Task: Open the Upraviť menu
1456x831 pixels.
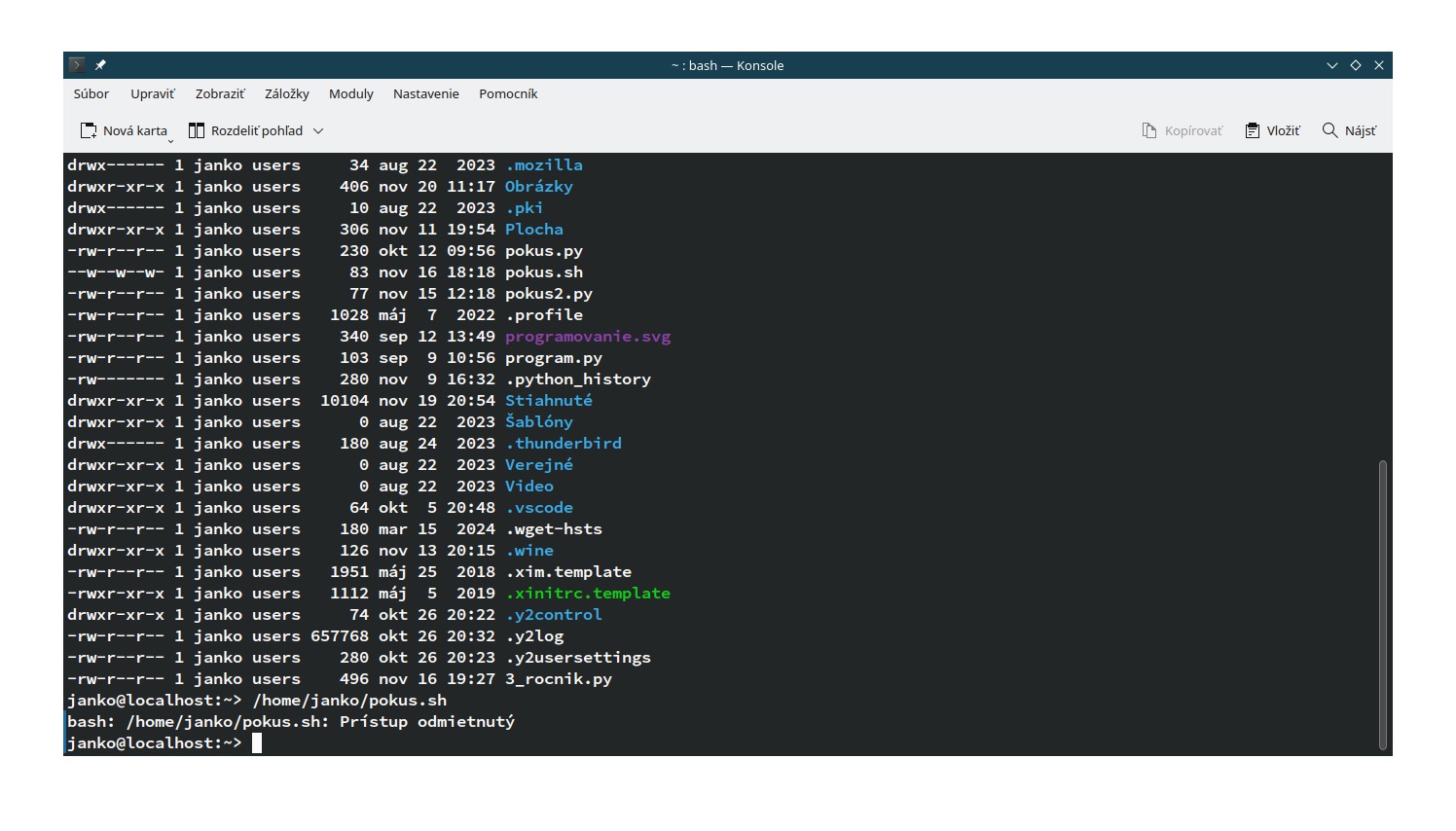Action: point(153,93)
